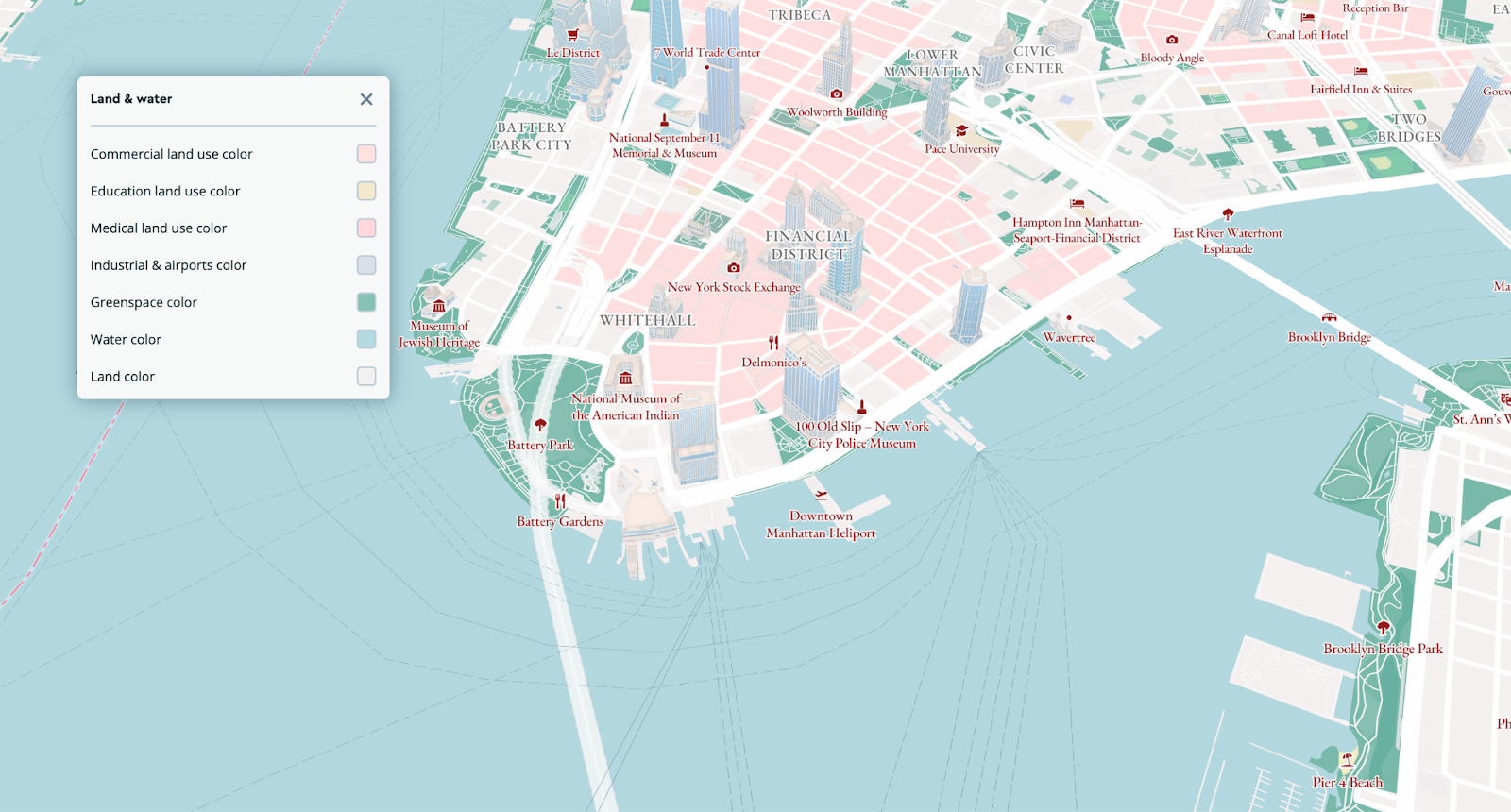The height and width of the screenshot is (812, 1511).
Task: Click the Pier 4 Beach umbrella icon
Action: coord(1347,759)
